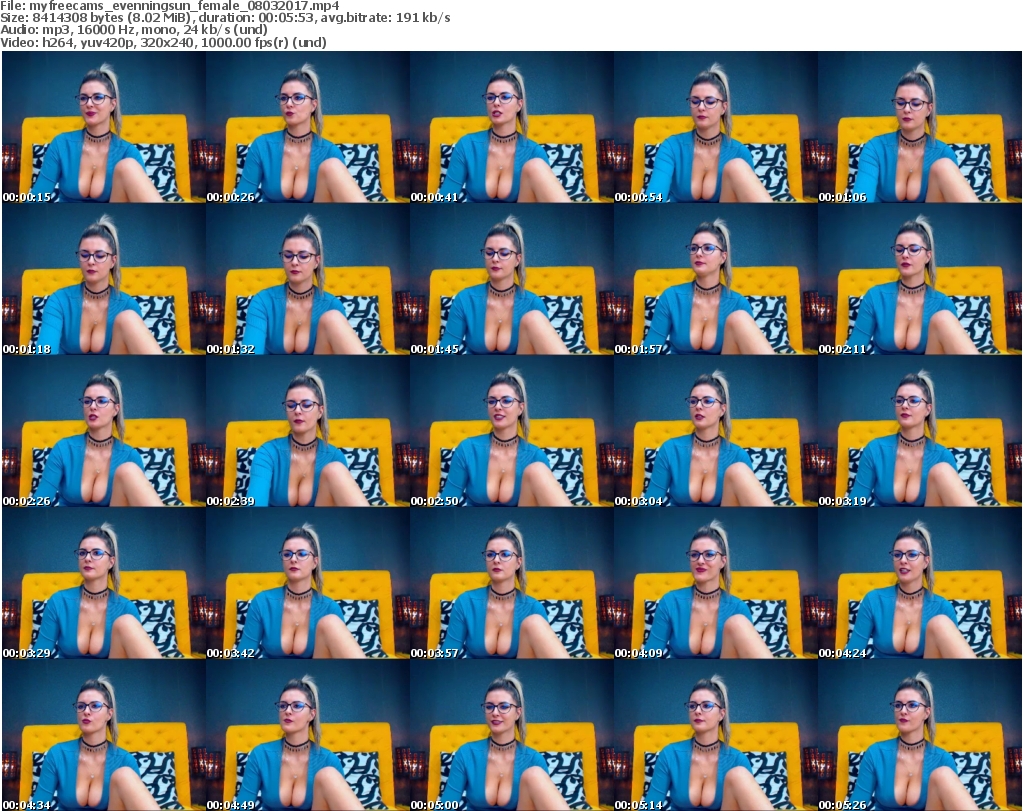
Task: Pick the preview frame marked 00:03:19
Action: point(920,431)
